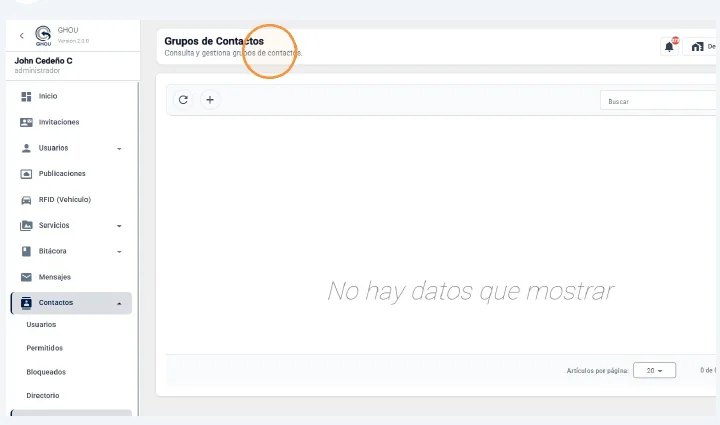Image resolution: width=720 pixels, height=425 pixels.
Task: Click the Usuarios person icon
Action: click(x=26, y=148)
